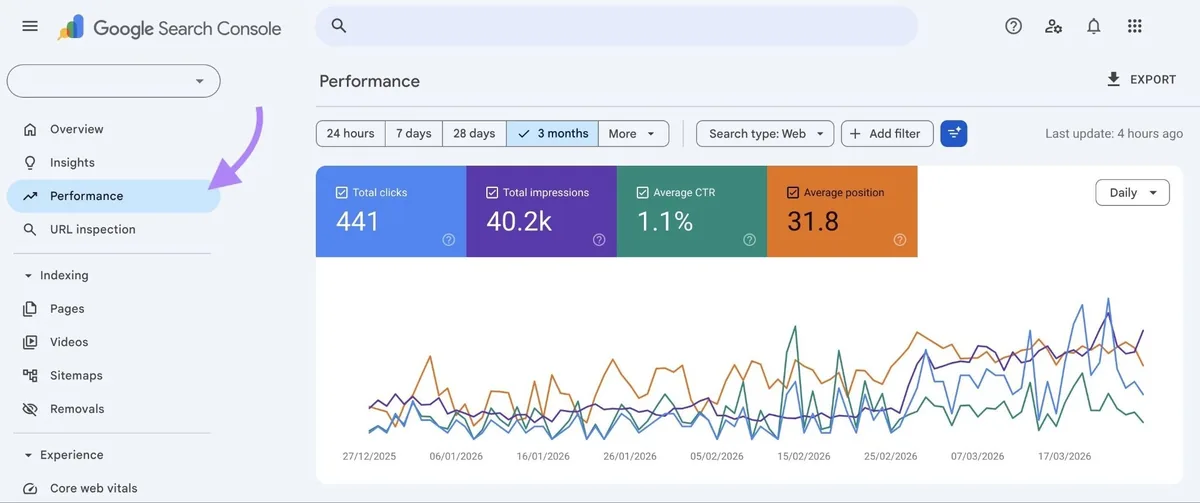
Task: Go to Core web vitals
Action: [x=114, y=488]
